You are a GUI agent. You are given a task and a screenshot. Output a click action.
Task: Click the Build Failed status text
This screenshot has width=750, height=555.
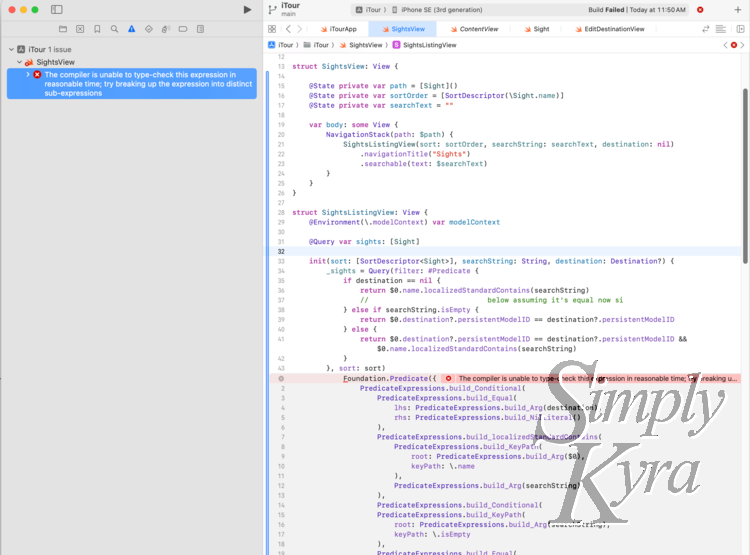606,10
